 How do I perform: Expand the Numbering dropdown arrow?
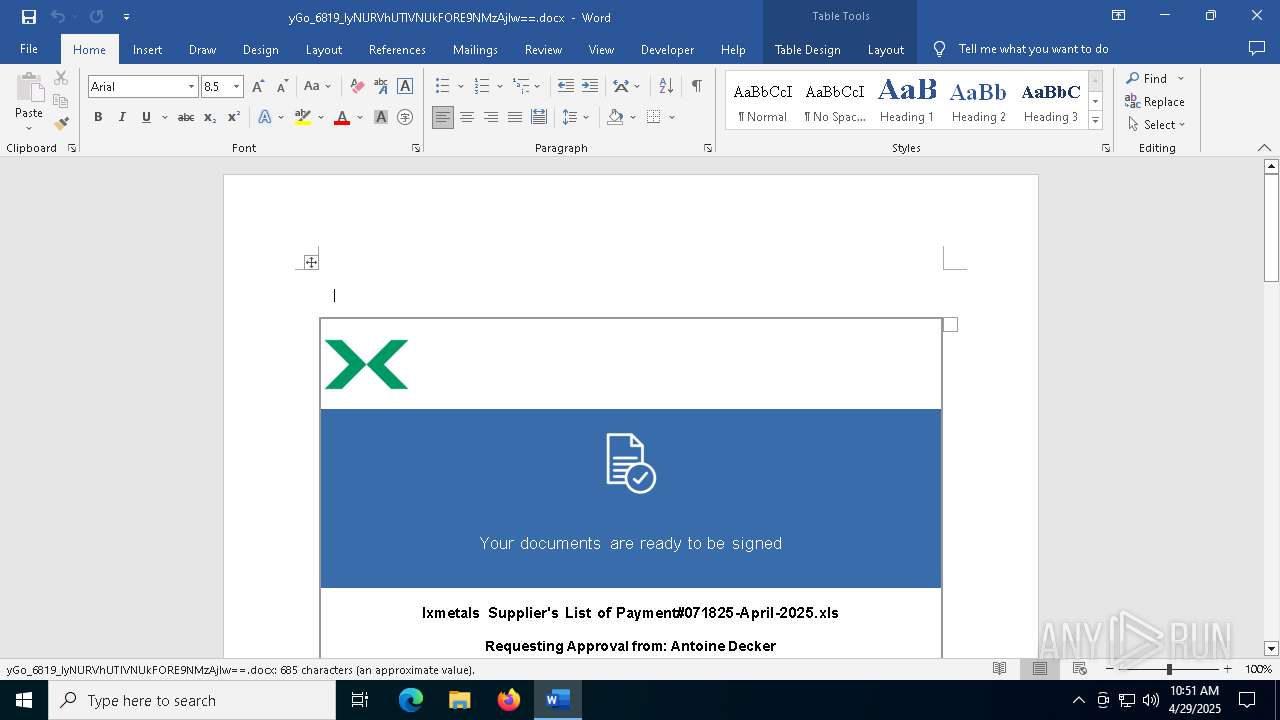click(500, 86)
